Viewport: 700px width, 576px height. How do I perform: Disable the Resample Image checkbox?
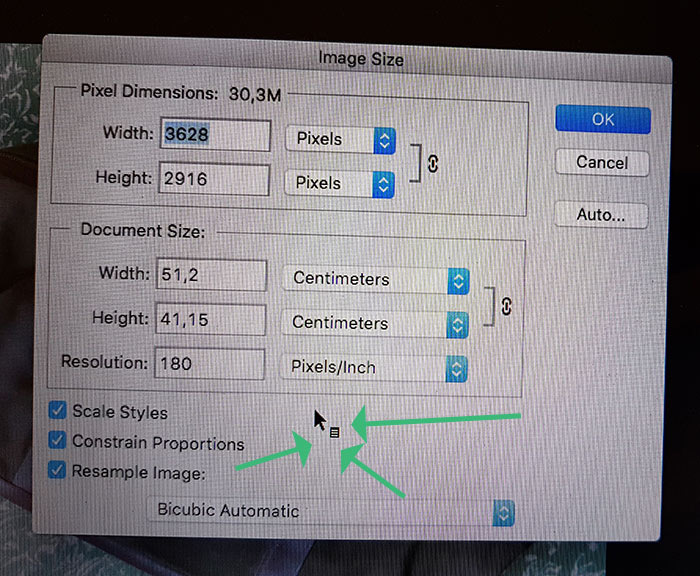coord(57,470)
